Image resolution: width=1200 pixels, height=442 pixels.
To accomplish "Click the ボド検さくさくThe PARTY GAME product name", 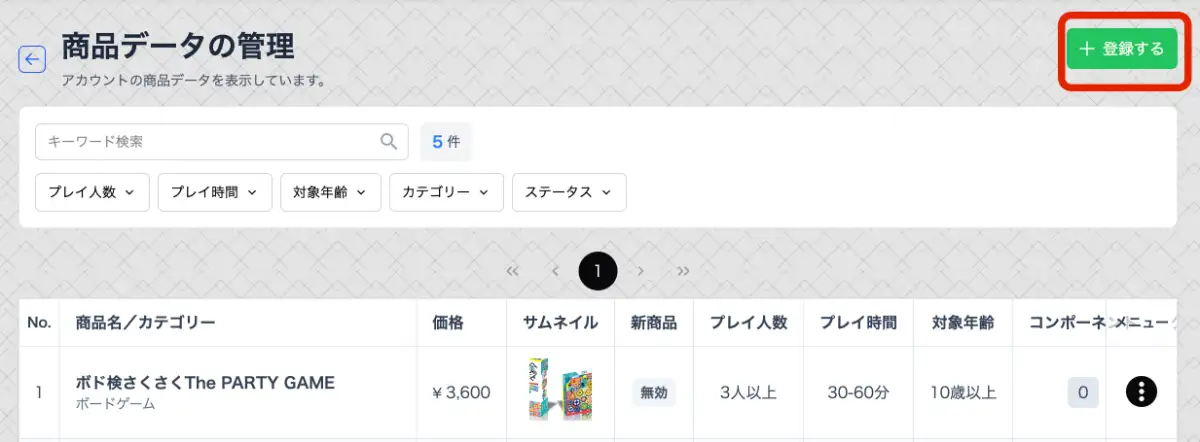I will (x=205, y=383).
